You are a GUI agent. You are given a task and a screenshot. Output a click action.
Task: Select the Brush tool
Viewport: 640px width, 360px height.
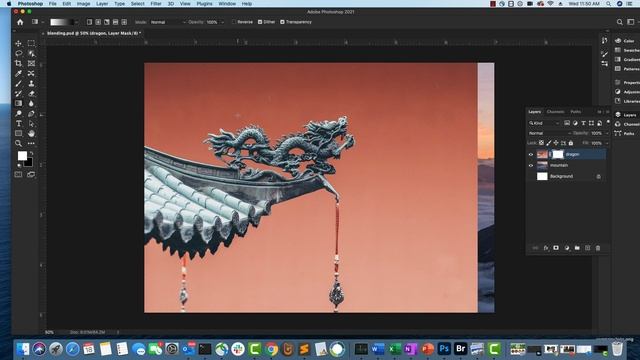pyautogui.click(x=18, y=84)
